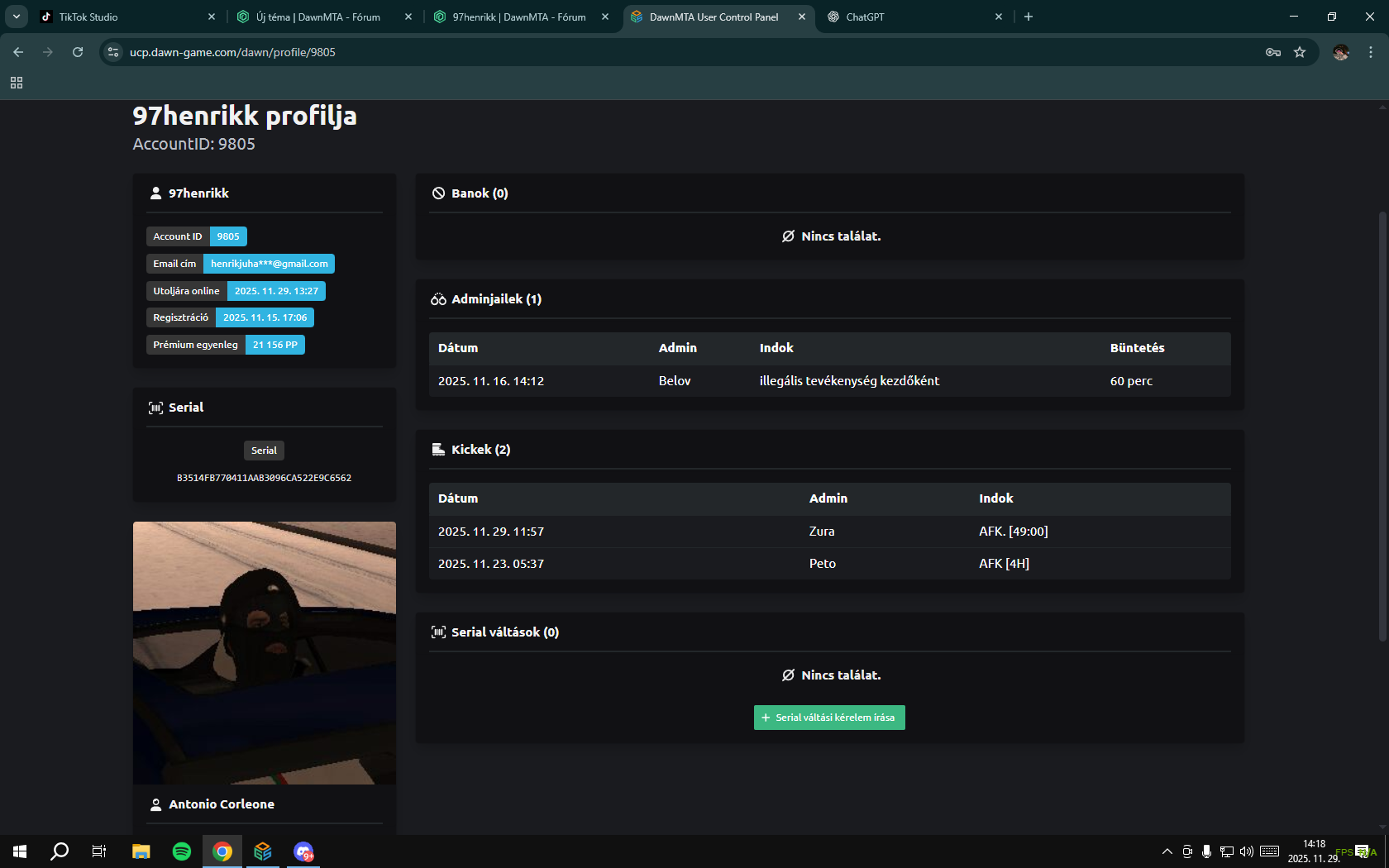Click the site information icon in address bar
This screenshot has width=1389, height=868.
pos(113,52)
